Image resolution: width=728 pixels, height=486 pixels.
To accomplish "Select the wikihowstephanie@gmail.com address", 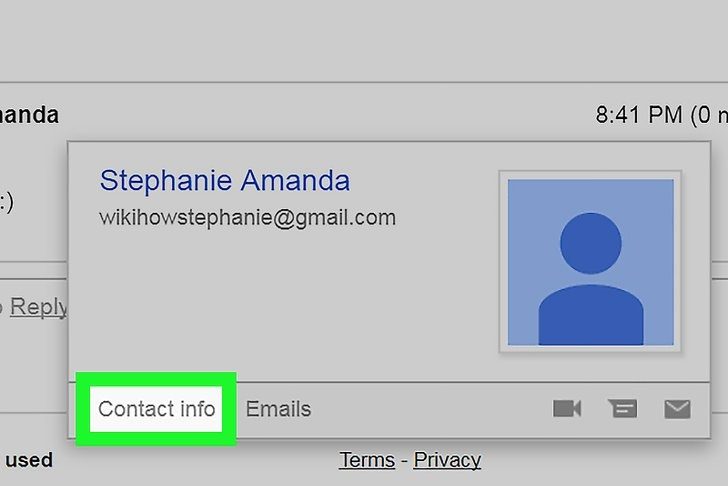I will pos(247,217).
